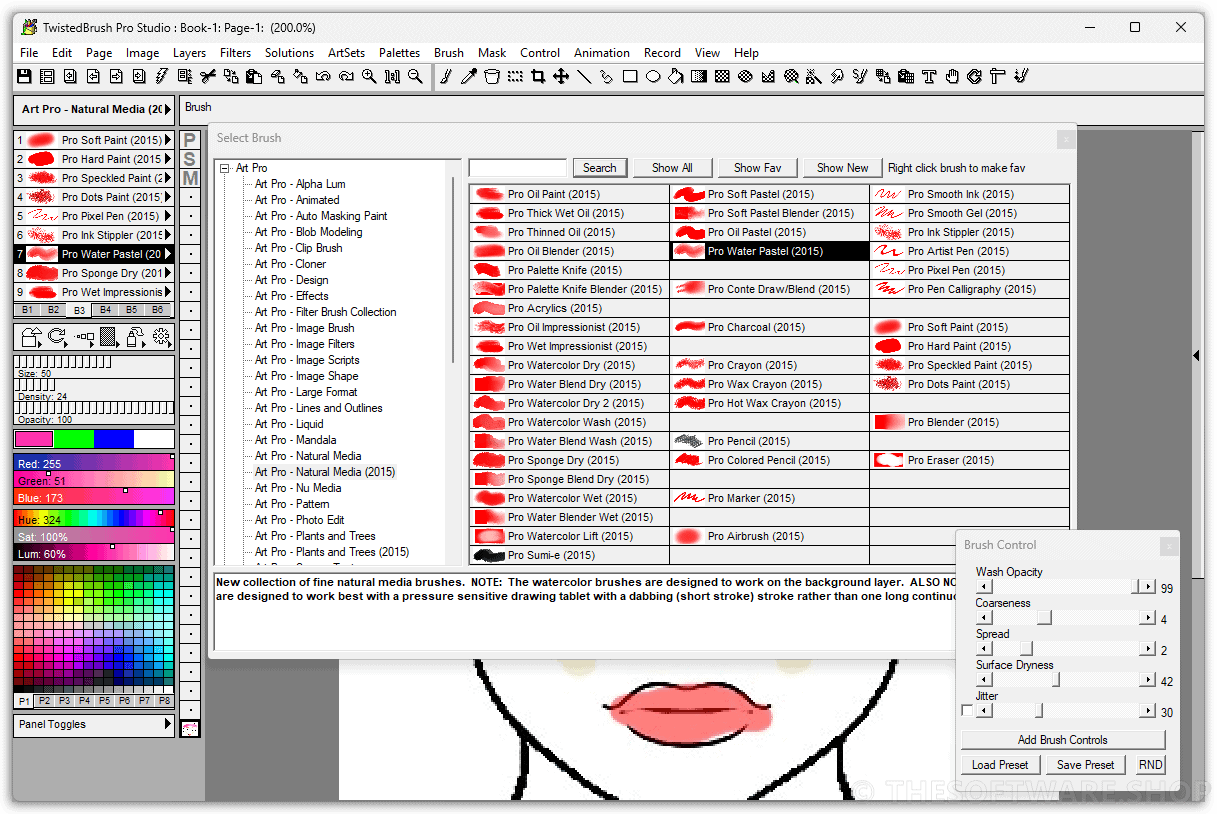Toggle the M panel button
Image resolution: width=1217 pixels, height=814 pixels.
pos(190,178)
